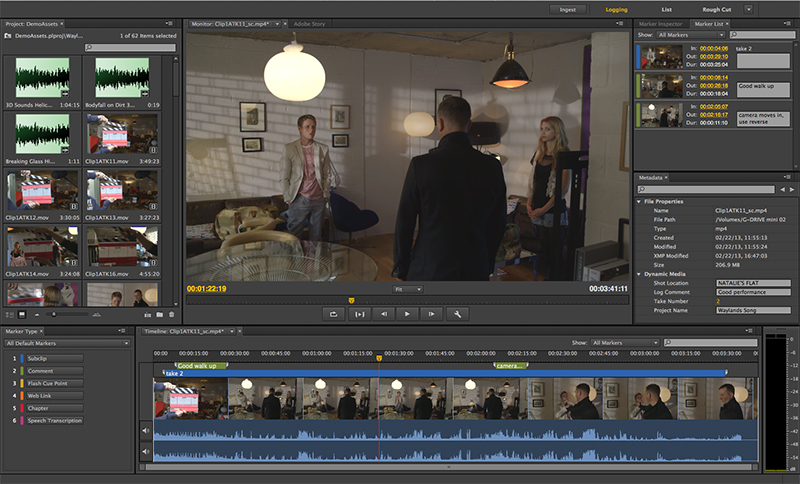Click the Ingest button
Image resolution: width=800 pixels, height=484 pixels.
click(567, 9)
